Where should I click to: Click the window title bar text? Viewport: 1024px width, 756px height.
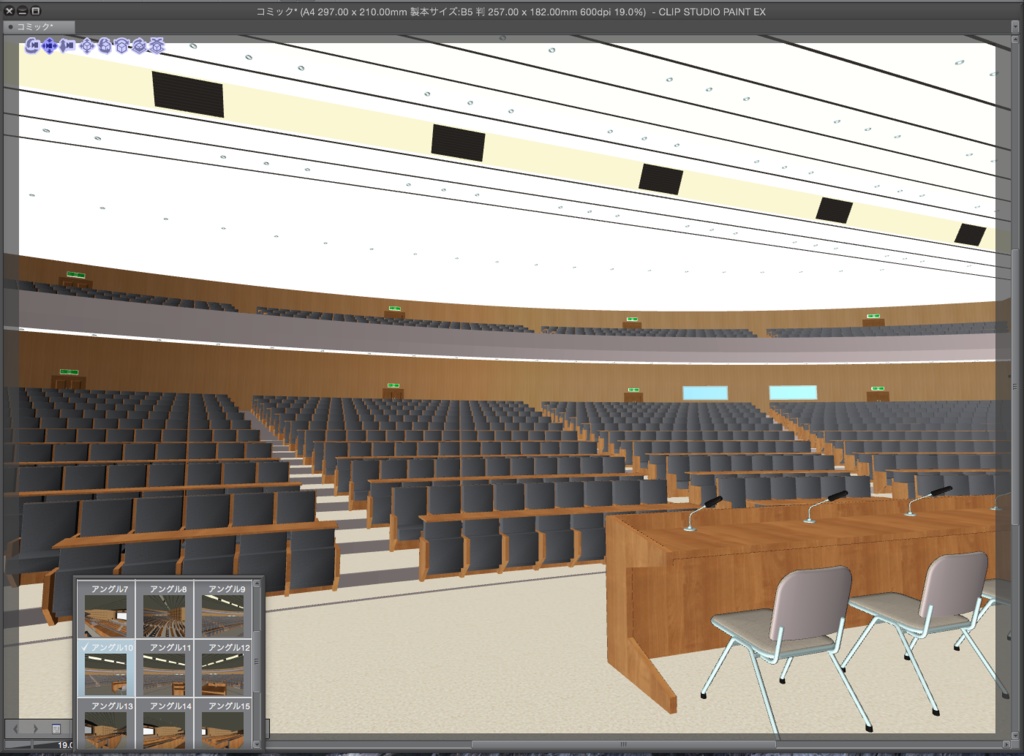click(x=511, y=12)
